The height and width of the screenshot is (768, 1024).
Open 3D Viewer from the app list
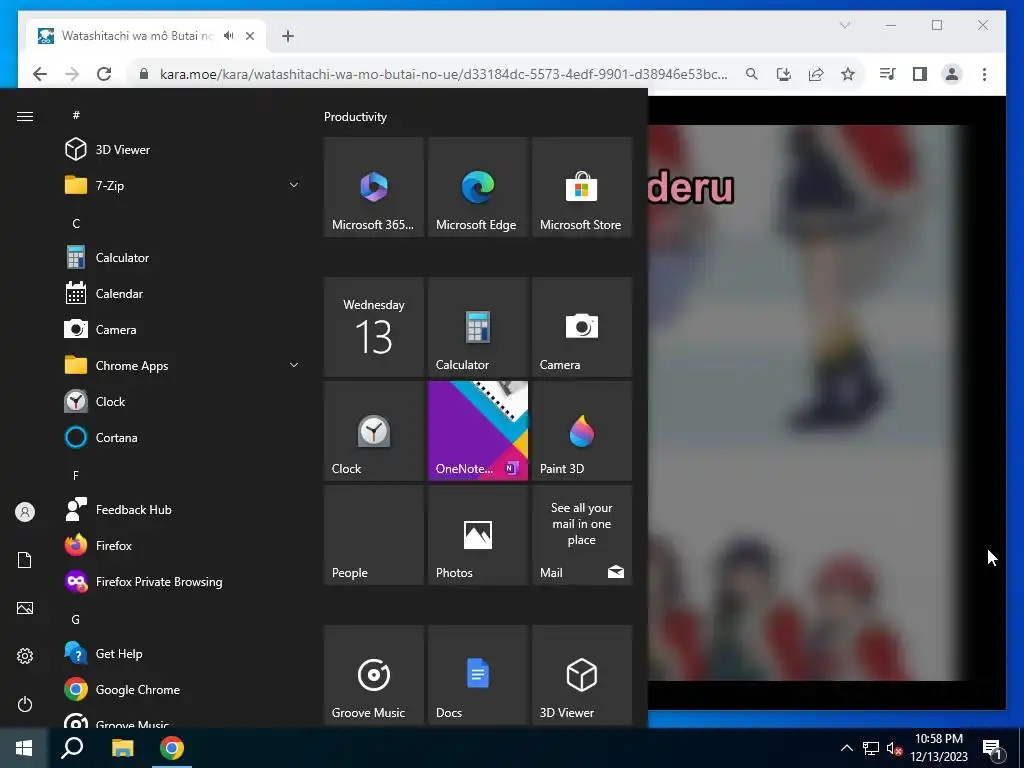182,150
